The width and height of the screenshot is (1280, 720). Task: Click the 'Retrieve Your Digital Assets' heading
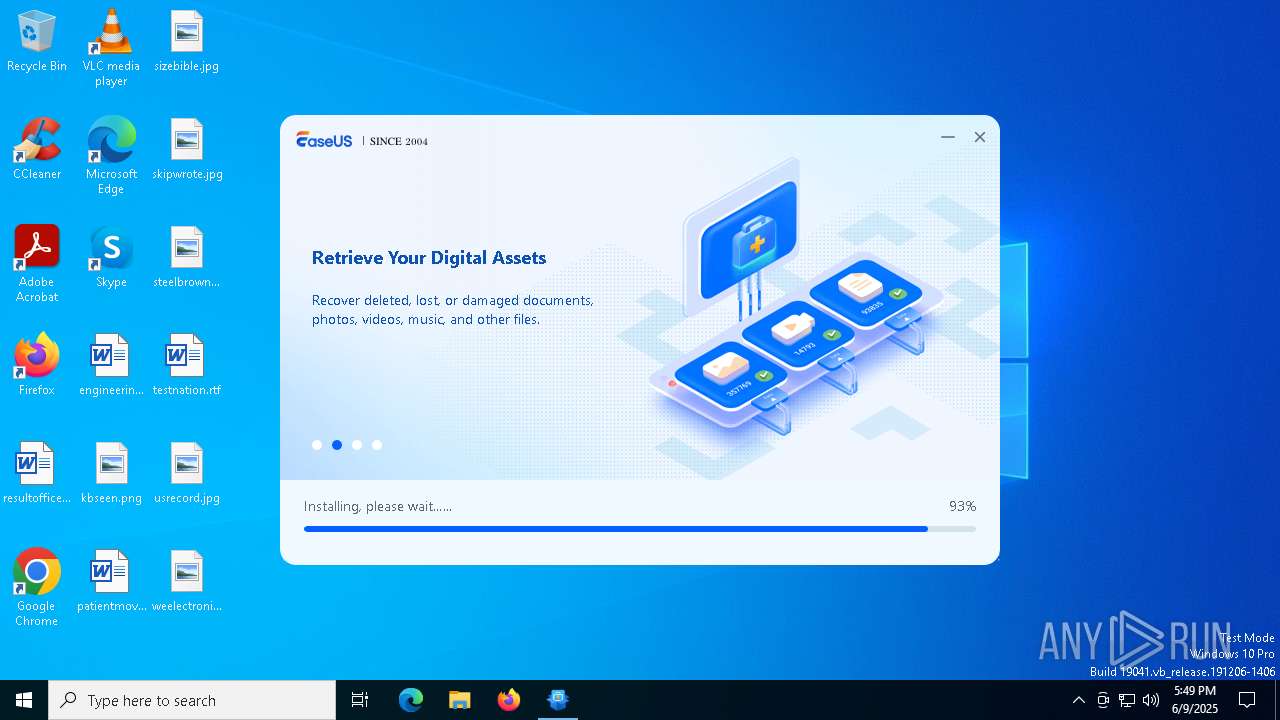[429, 258]
